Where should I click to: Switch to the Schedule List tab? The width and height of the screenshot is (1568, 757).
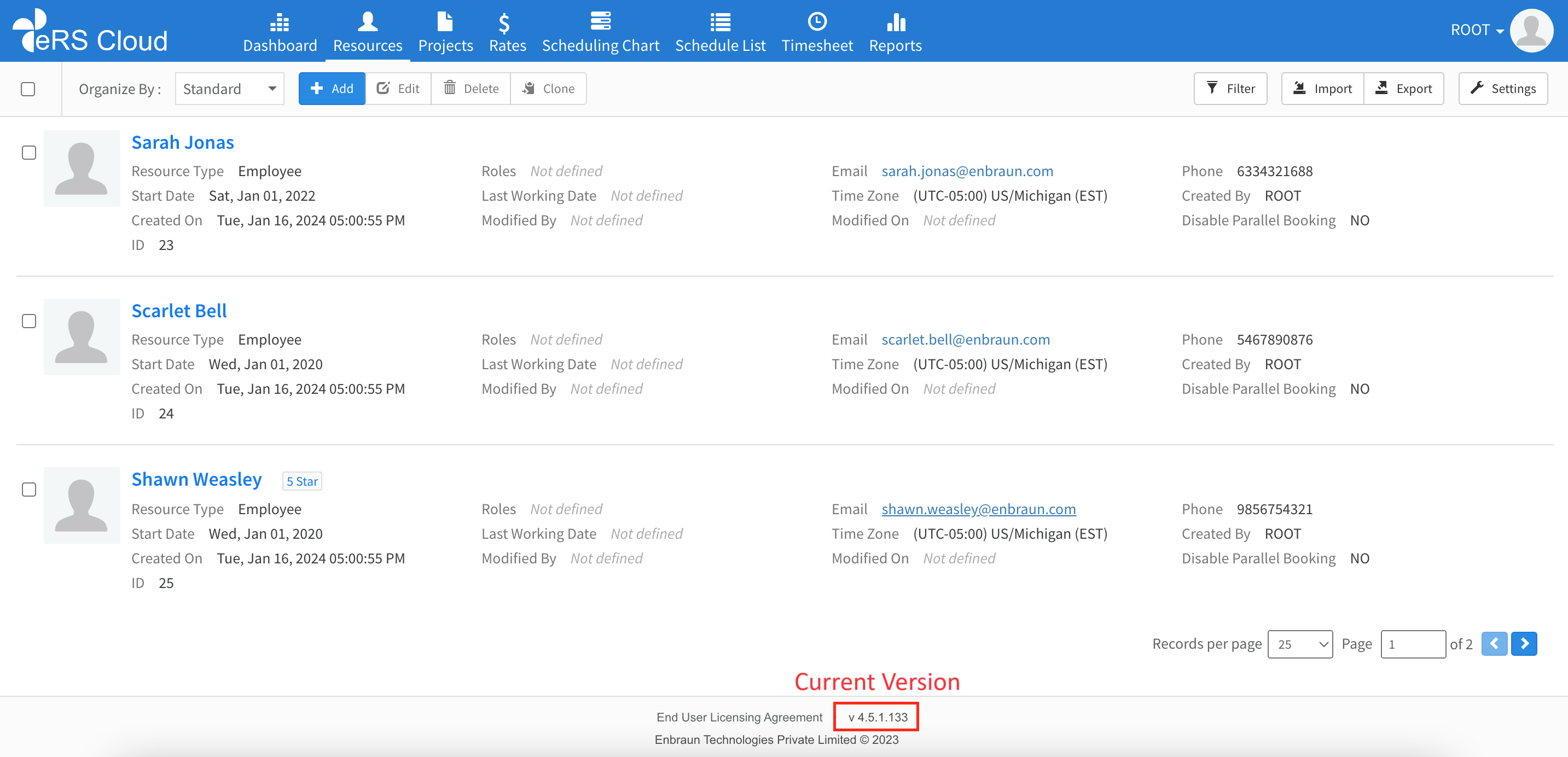(720, 33)
